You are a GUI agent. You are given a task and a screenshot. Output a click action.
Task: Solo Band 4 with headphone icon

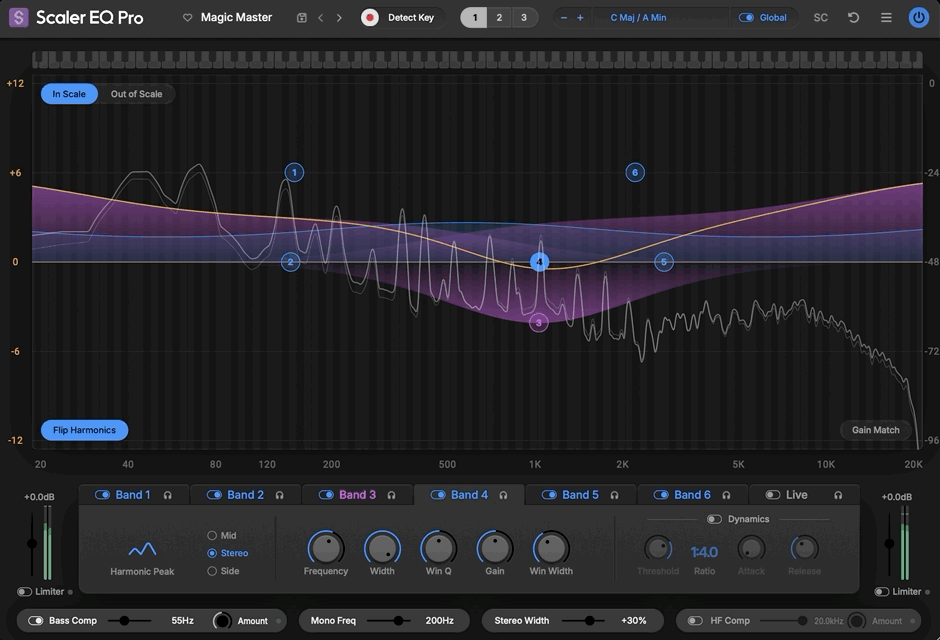coord(504,495)
